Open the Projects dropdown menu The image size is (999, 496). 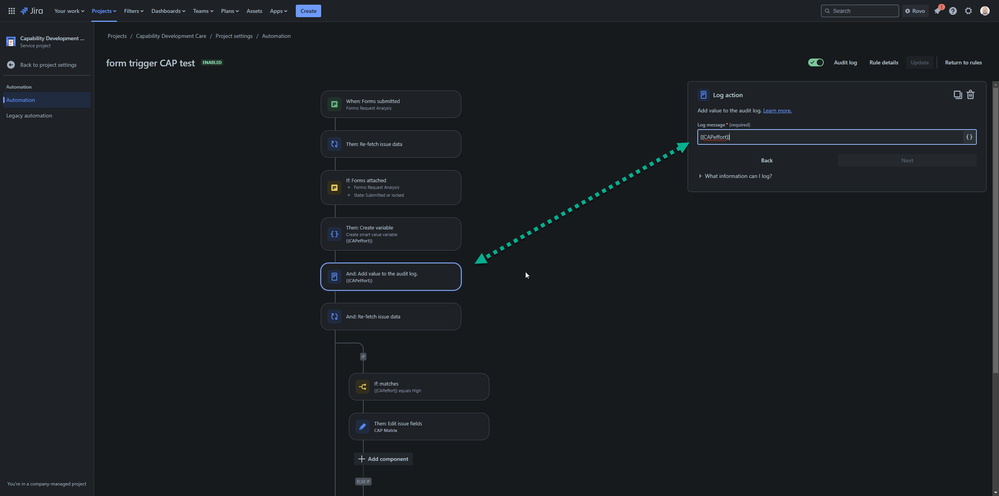pyautogui.click(x=104, y=11)
